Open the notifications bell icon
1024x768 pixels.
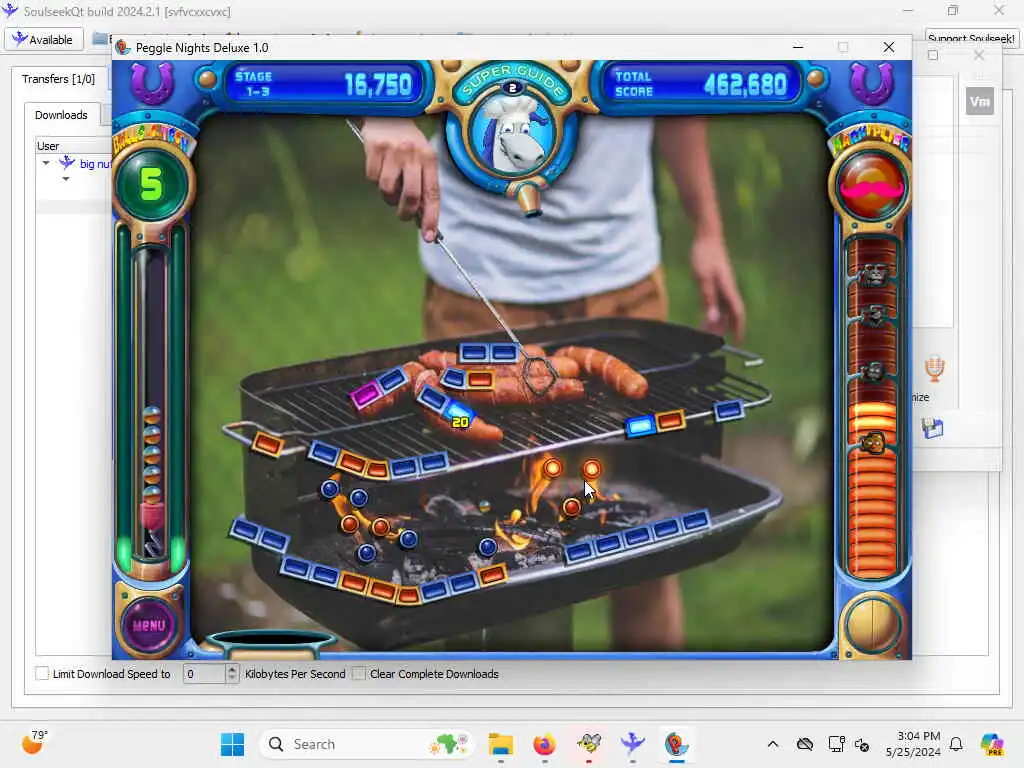956,744
